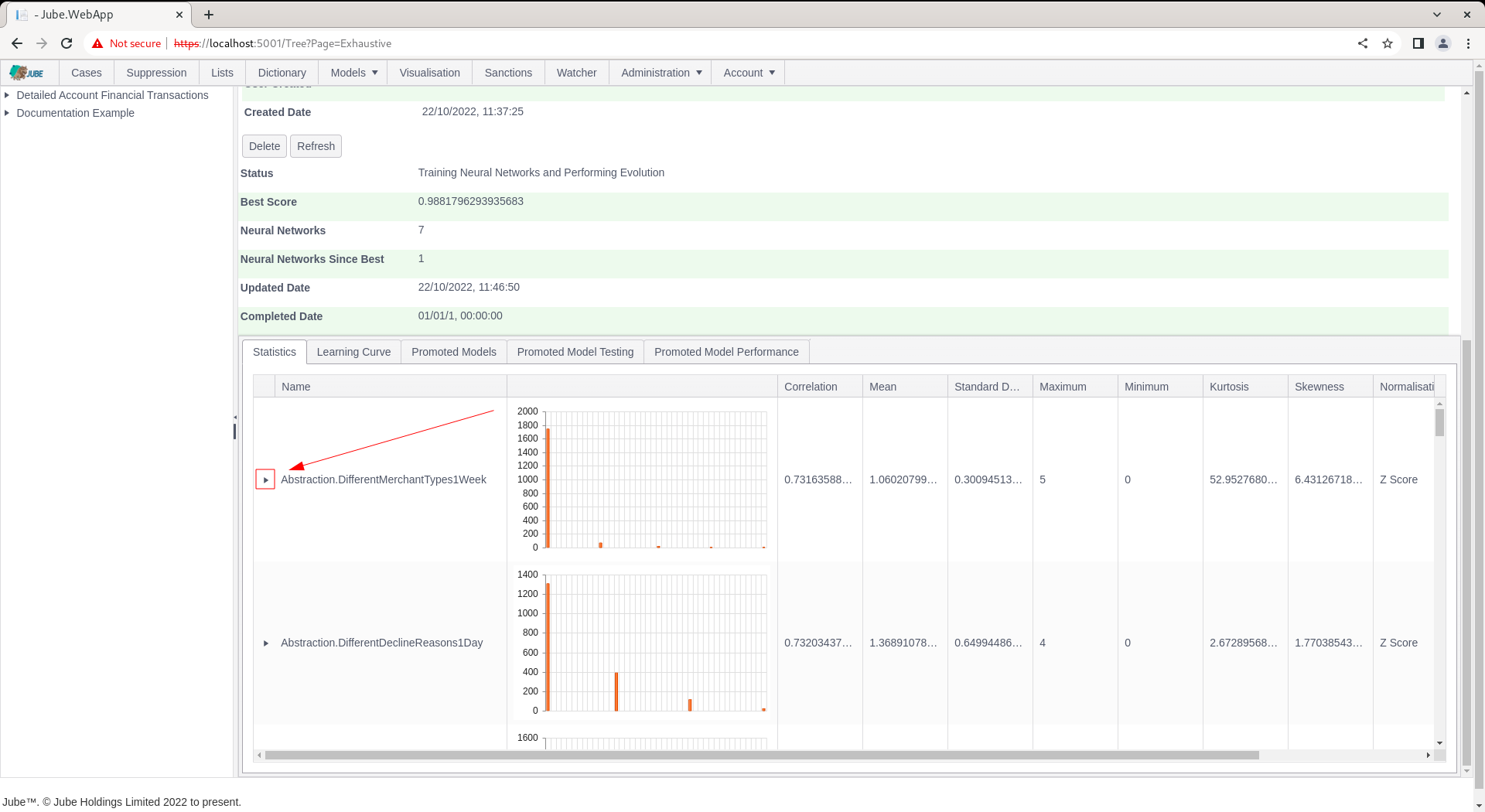Sort by the Mean column header
Screen dimensions: 1485x812
[905, 387]
